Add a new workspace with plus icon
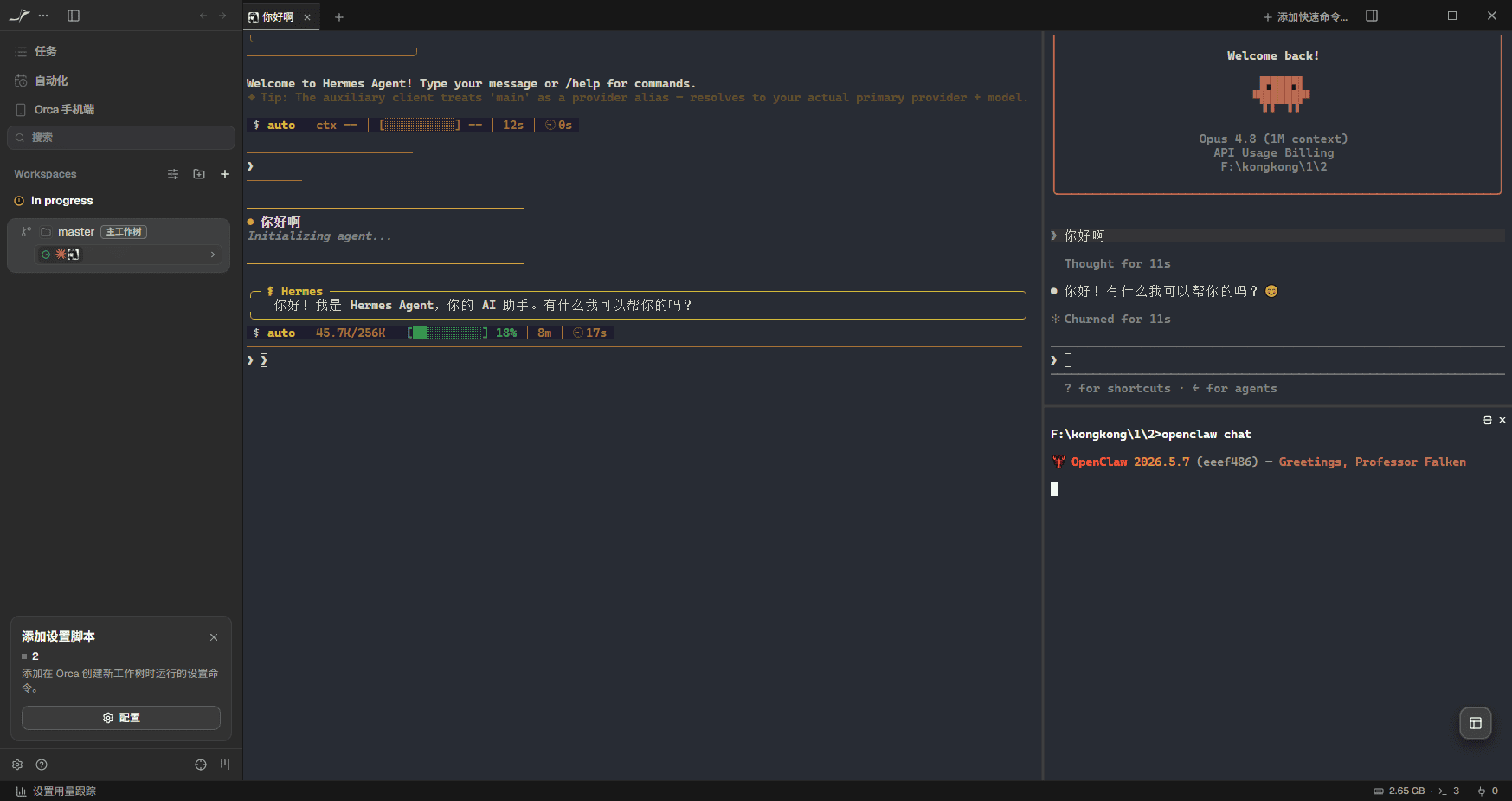This screenshot has width=1512, height=801. pos(225,174)
